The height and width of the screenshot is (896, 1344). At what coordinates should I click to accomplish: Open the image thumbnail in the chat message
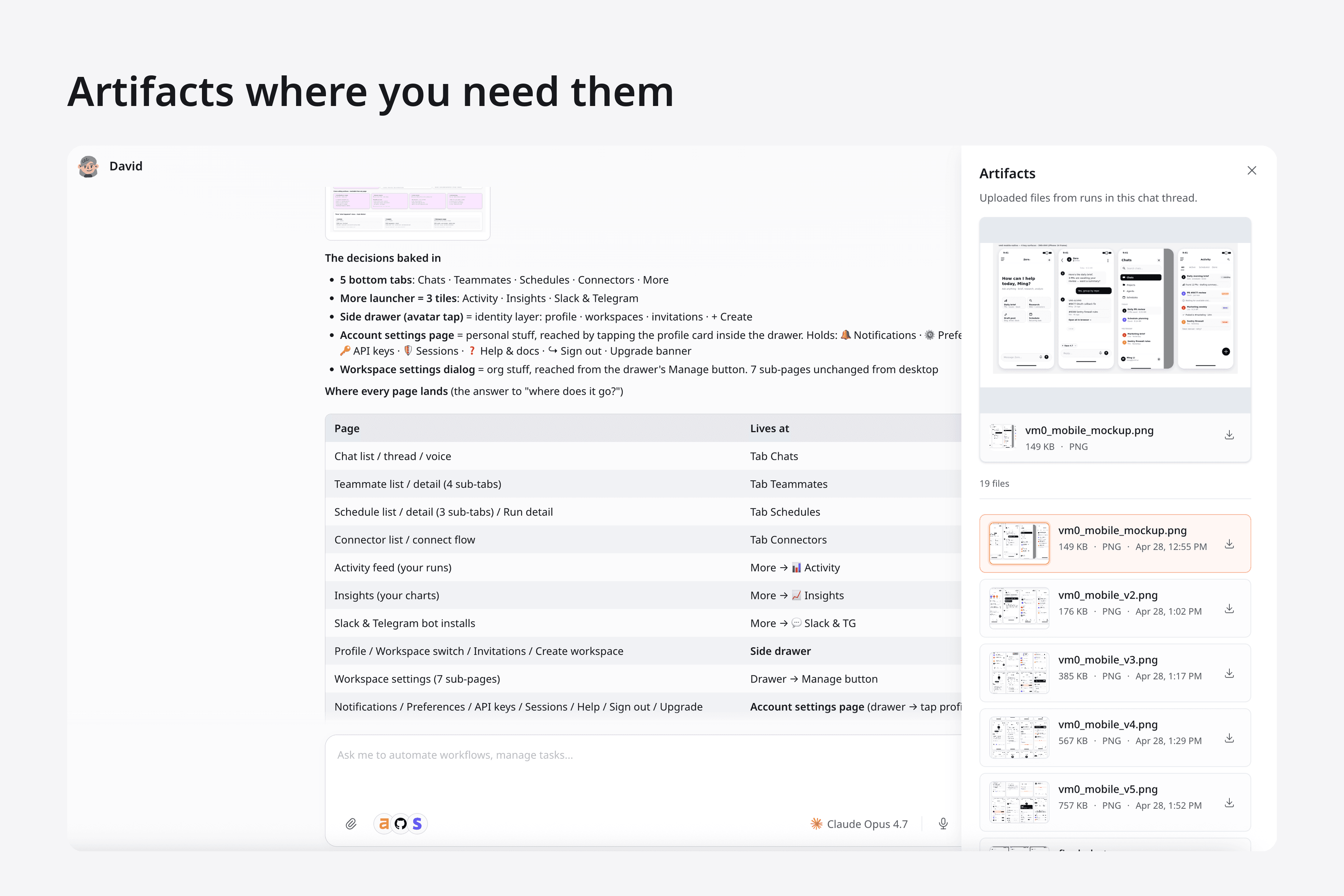(408, 212)
